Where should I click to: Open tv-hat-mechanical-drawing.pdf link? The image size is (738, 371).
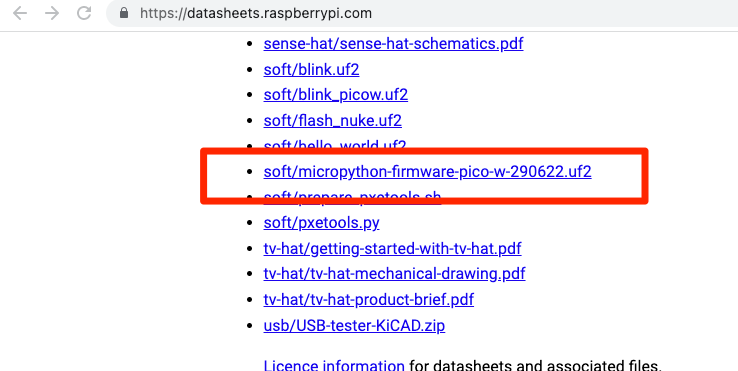point(394,274)
